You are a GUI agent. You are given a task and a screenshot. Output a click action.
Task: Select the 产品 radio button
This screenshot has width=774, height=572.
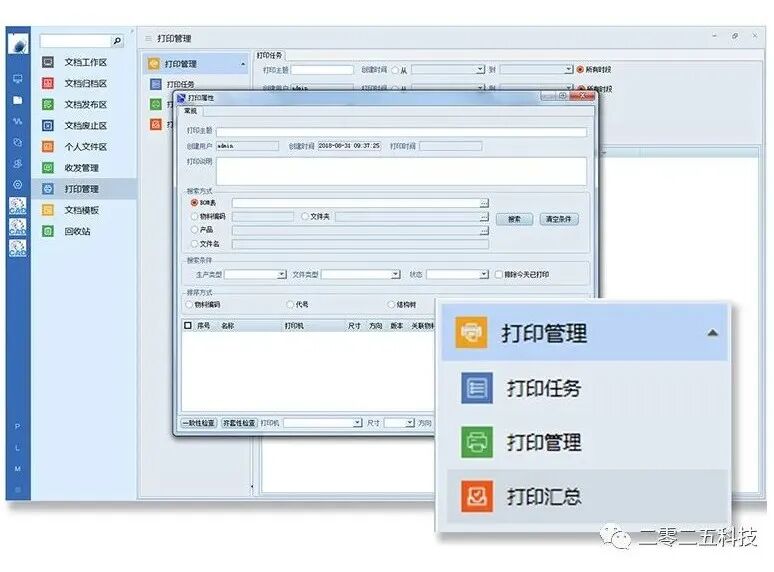coord(194,229)
